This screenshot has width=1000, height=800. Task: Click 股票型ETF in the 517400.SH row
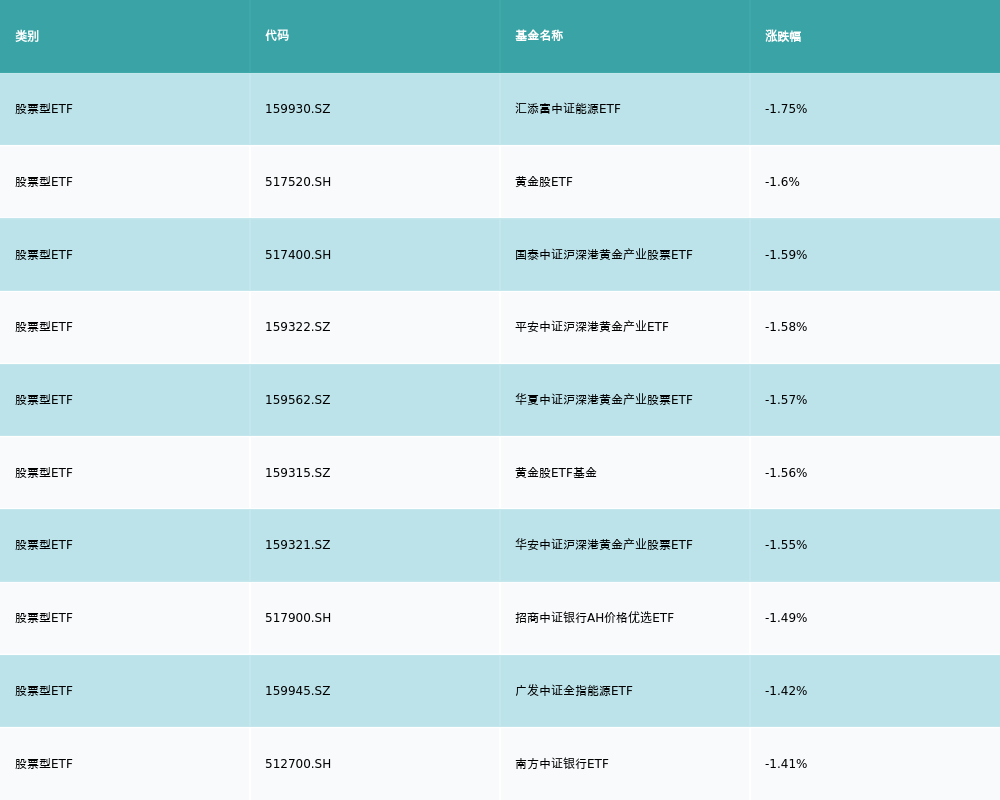pos(44,255)
